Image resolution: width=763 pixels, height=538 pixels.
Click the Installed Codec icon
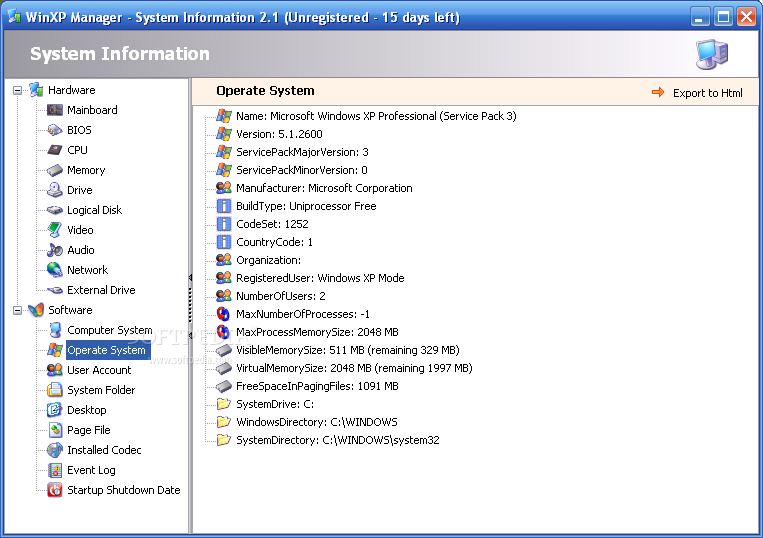pyautogui.click(x=54, y=450)
